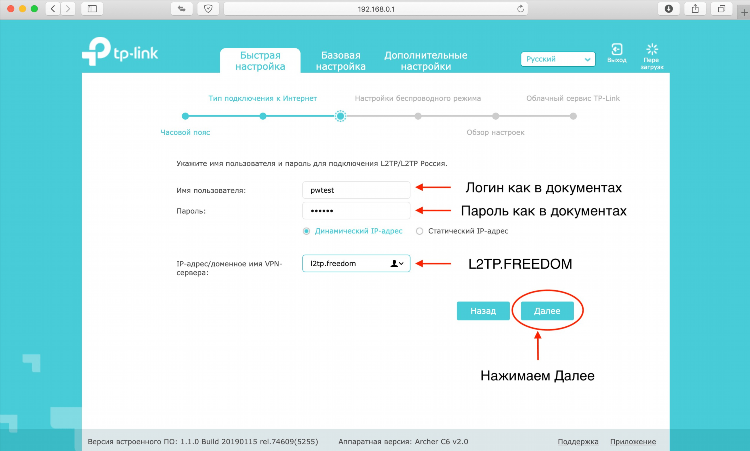The image size is (750, 451).
Task: Click the last progress step dot
Action: [573, 116]
